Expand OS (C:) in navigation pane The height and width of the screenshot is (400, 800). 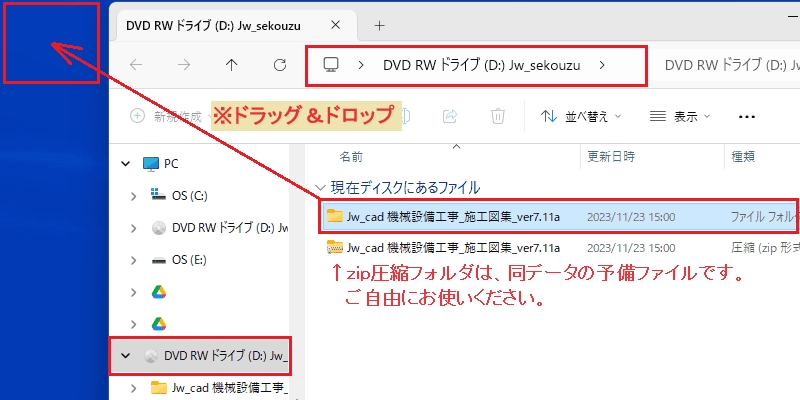134,196
